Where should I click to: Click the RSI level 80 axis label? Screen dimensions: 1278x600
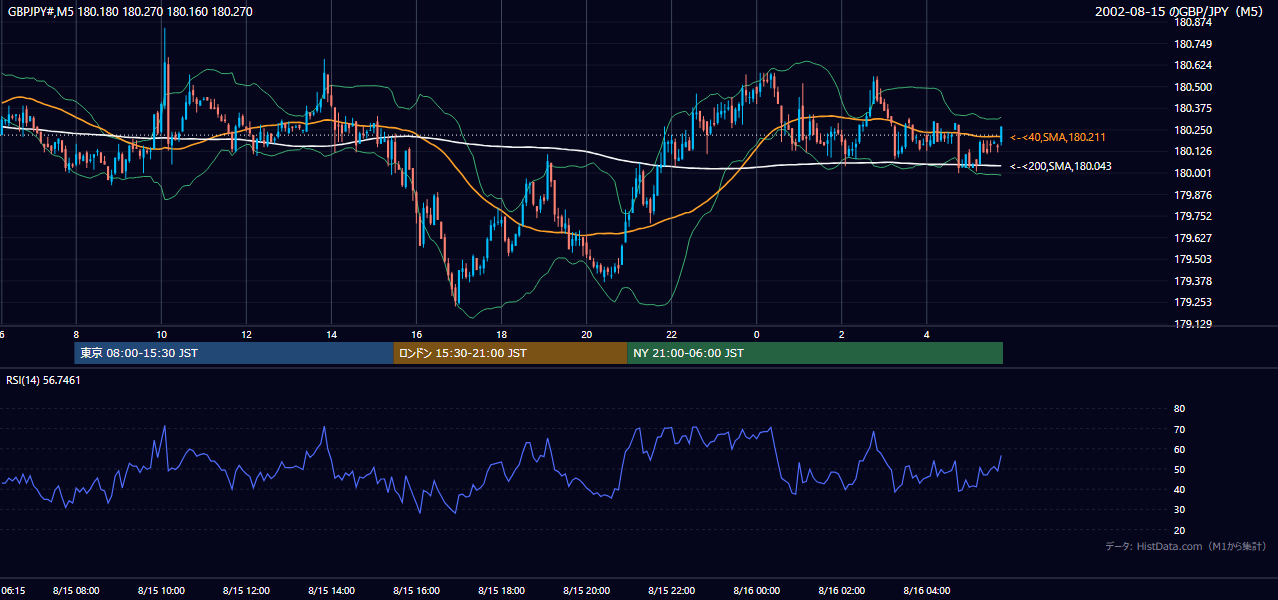pos(1179,409)
